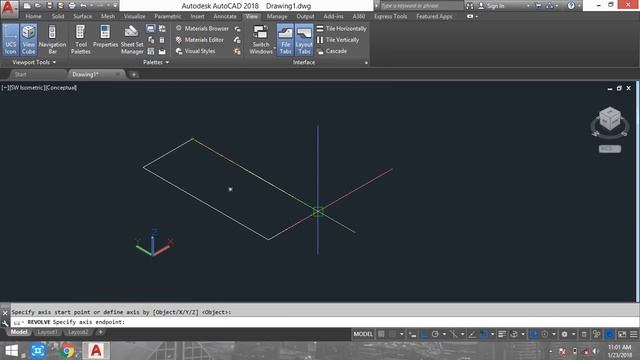Screen dimensions: 640x360
Task: Click the MODEL space button in status bar
Action: pyautogui.click(x=363, y=334)
